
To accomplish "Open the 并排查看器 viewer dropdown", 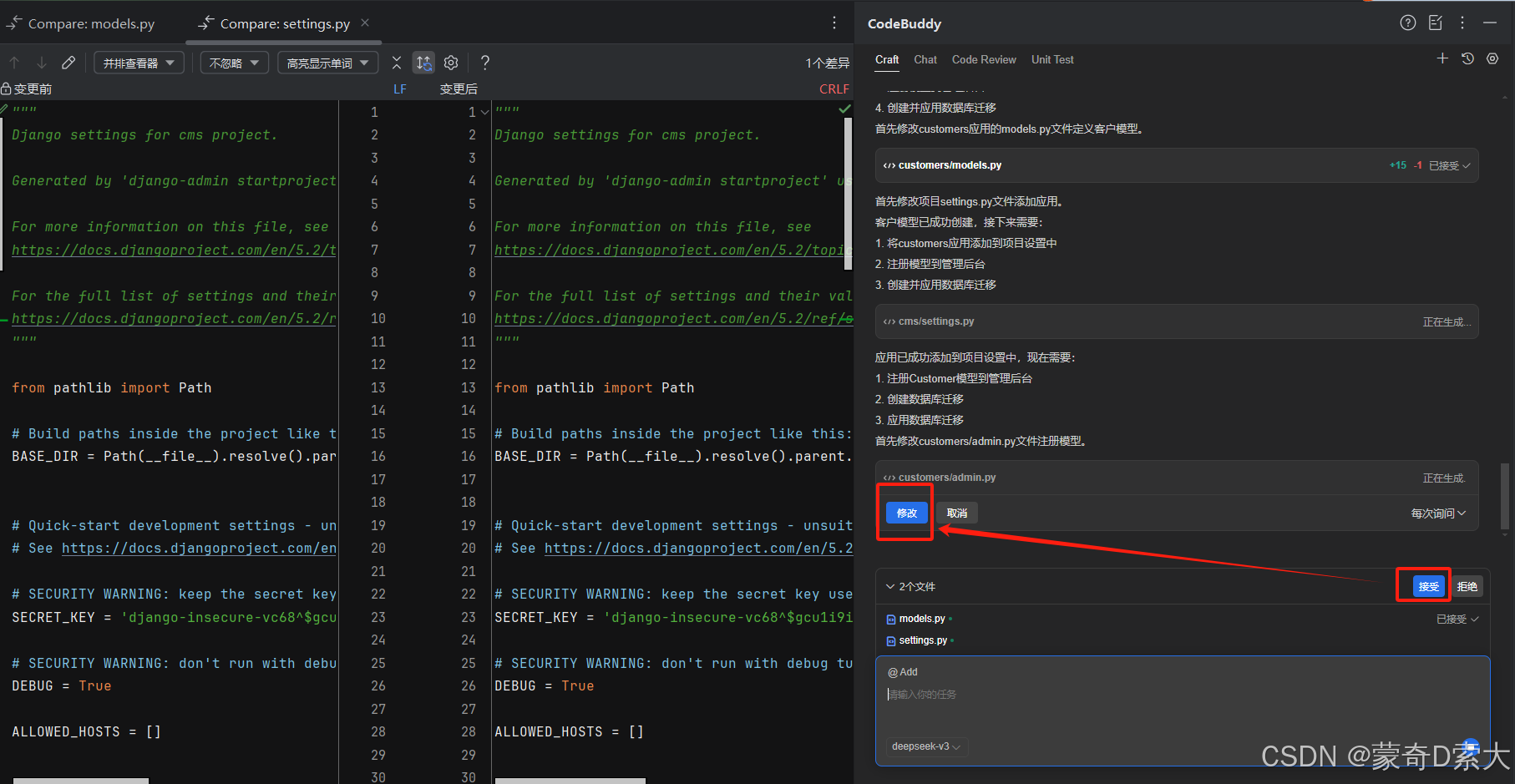I will point(139,63).
